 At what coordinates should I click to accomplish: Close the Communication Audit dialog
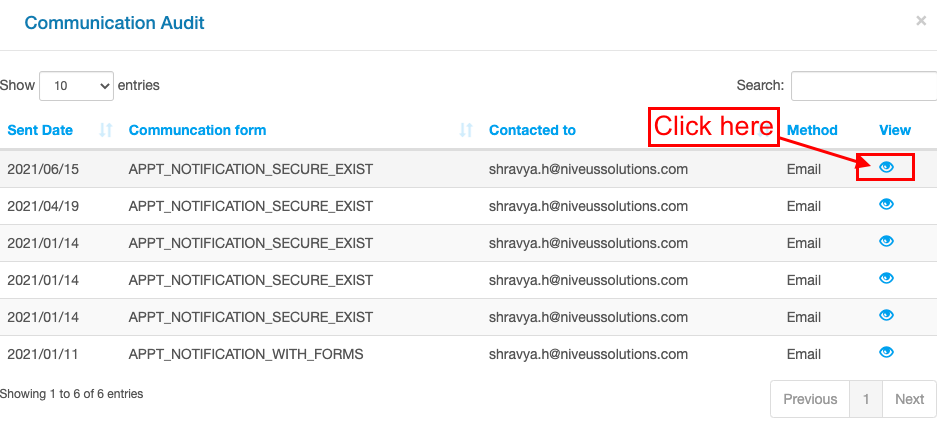click(x=921, y=21)
